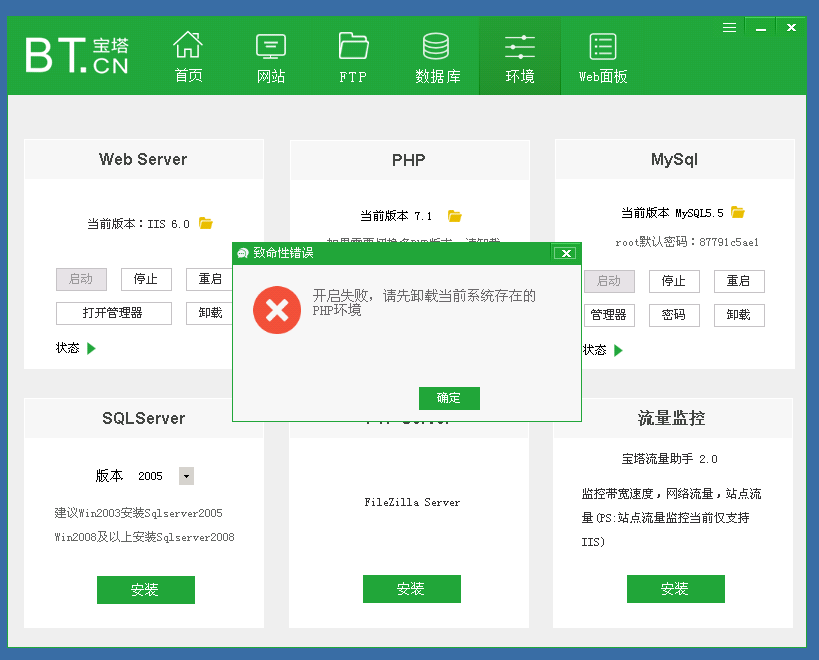
Task: Click the 开启失败 error message text
Action: (x=424, y=303)
